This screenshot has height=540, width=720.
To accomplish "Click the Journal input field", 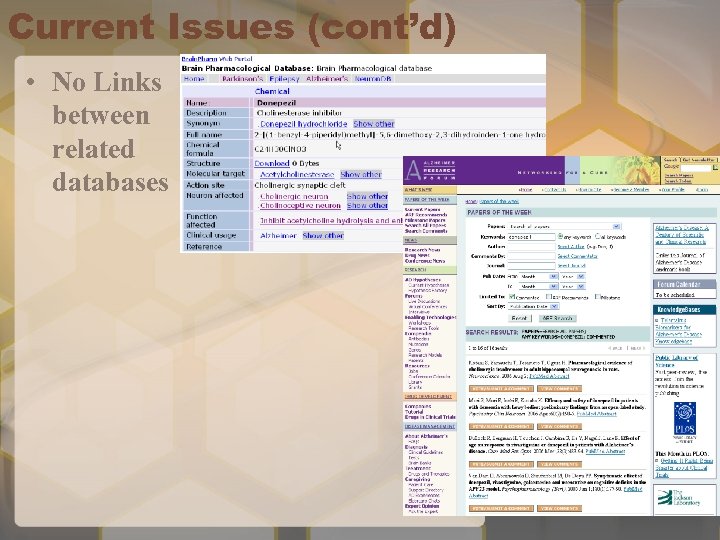I will [531, 266].
